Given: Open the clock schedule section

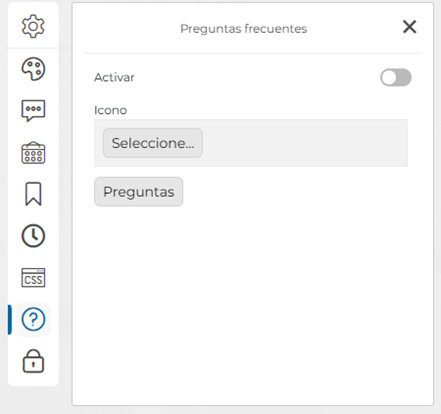Looking at the screenshot, I should pyautogui.click(x=33, y=236).
